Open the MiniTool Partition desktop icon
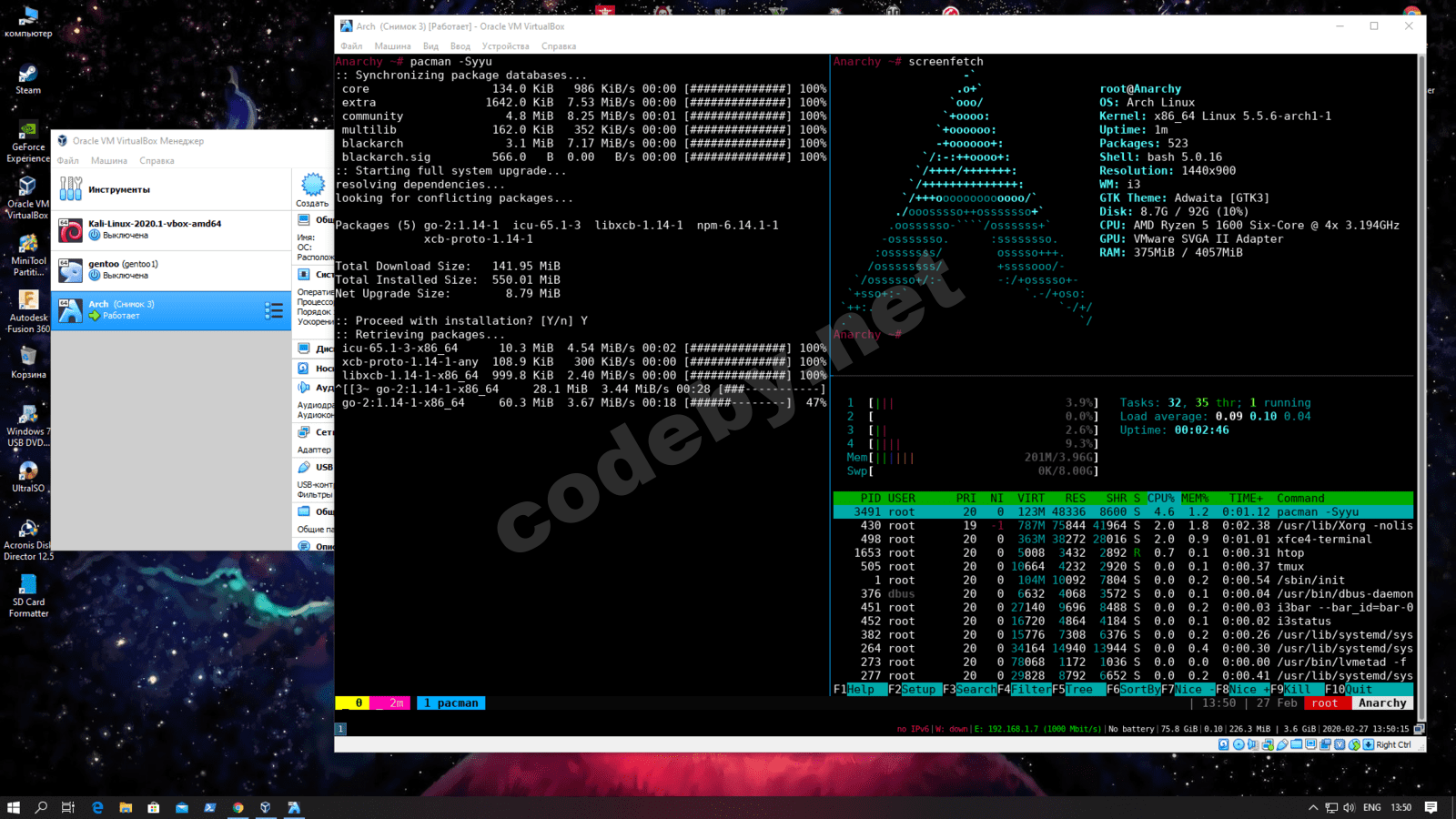The width and height of the screenshot is (1456, 819). point(28,256)
